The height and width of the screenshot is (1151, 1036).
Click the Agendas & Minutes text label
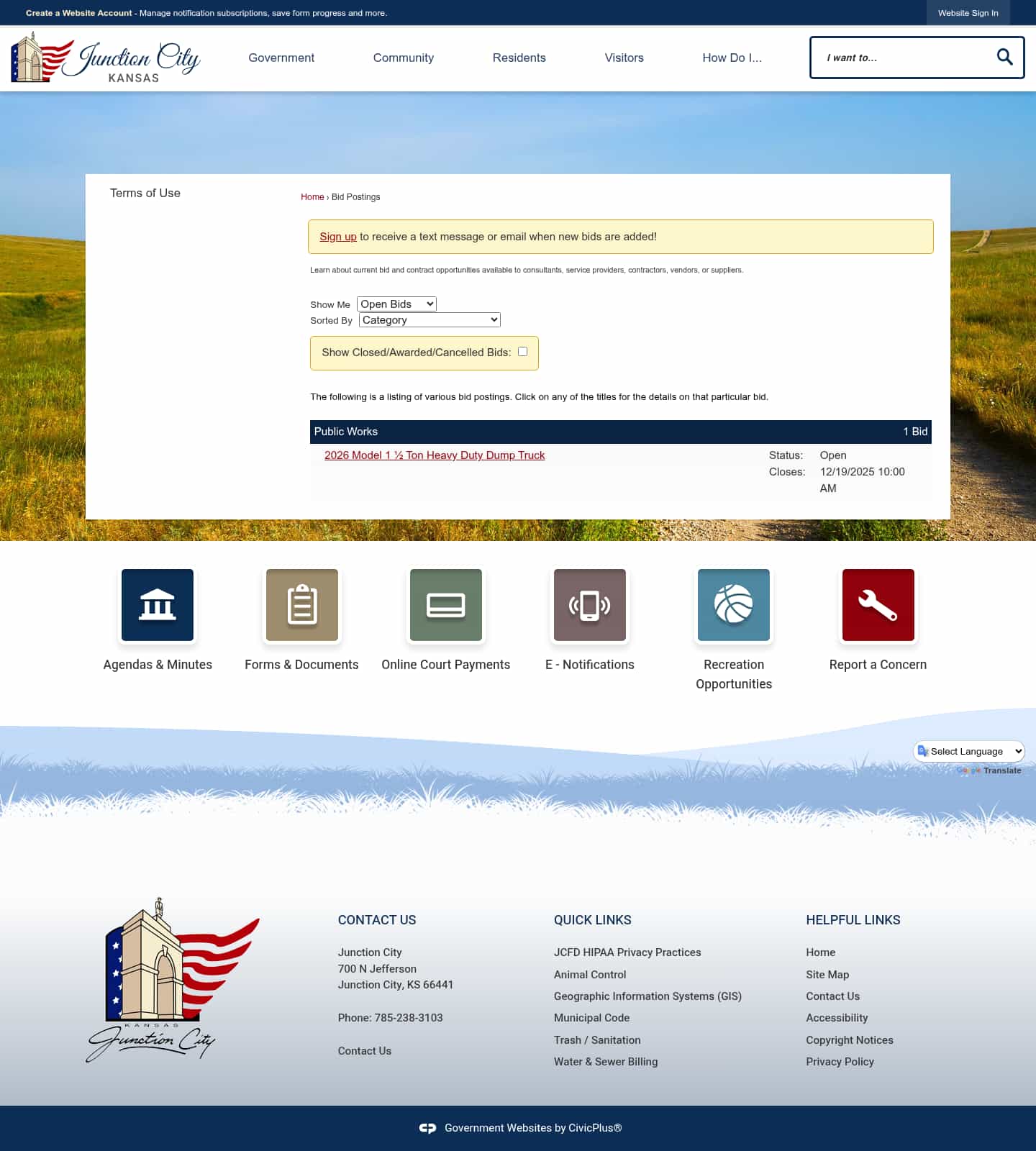(x=158, y=665)
